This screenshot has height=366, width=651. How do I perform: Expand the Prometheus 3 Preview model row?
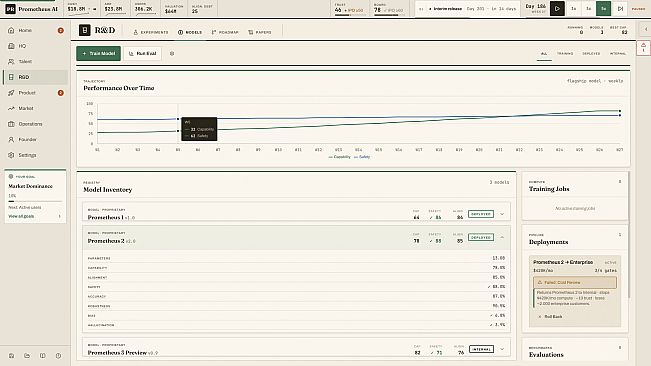point(502,349)
